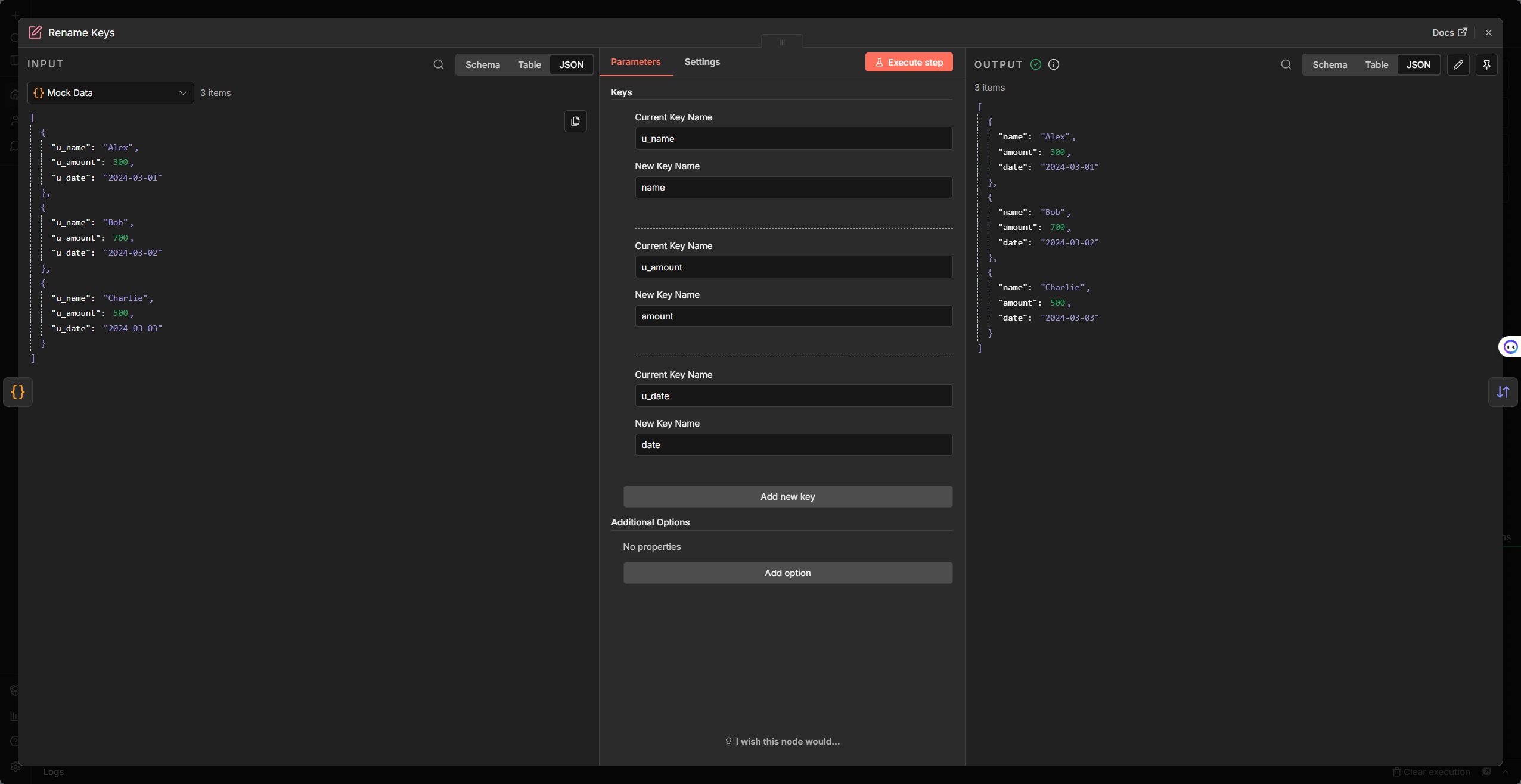Select the Parameters tab
The width and height of the screenshot is (1521, 784).
(x=635, y=62)
